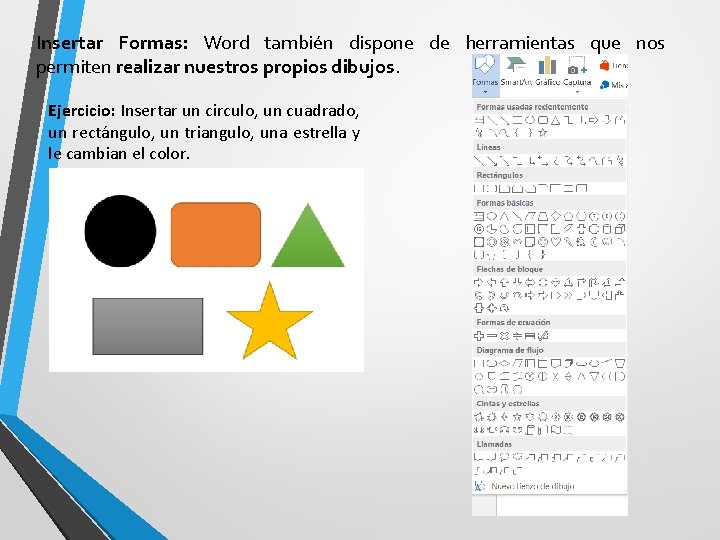This screenshot has height=540, width=720.
Task: Pick the oval in recently used shapes
Action: pos(530,120)
